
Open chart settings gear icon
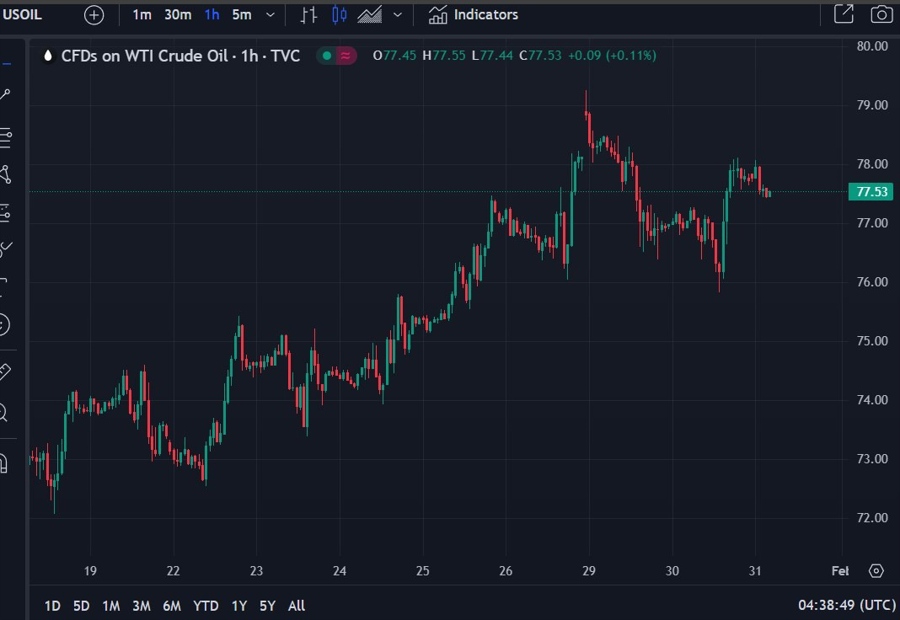[x=876, y=571]
